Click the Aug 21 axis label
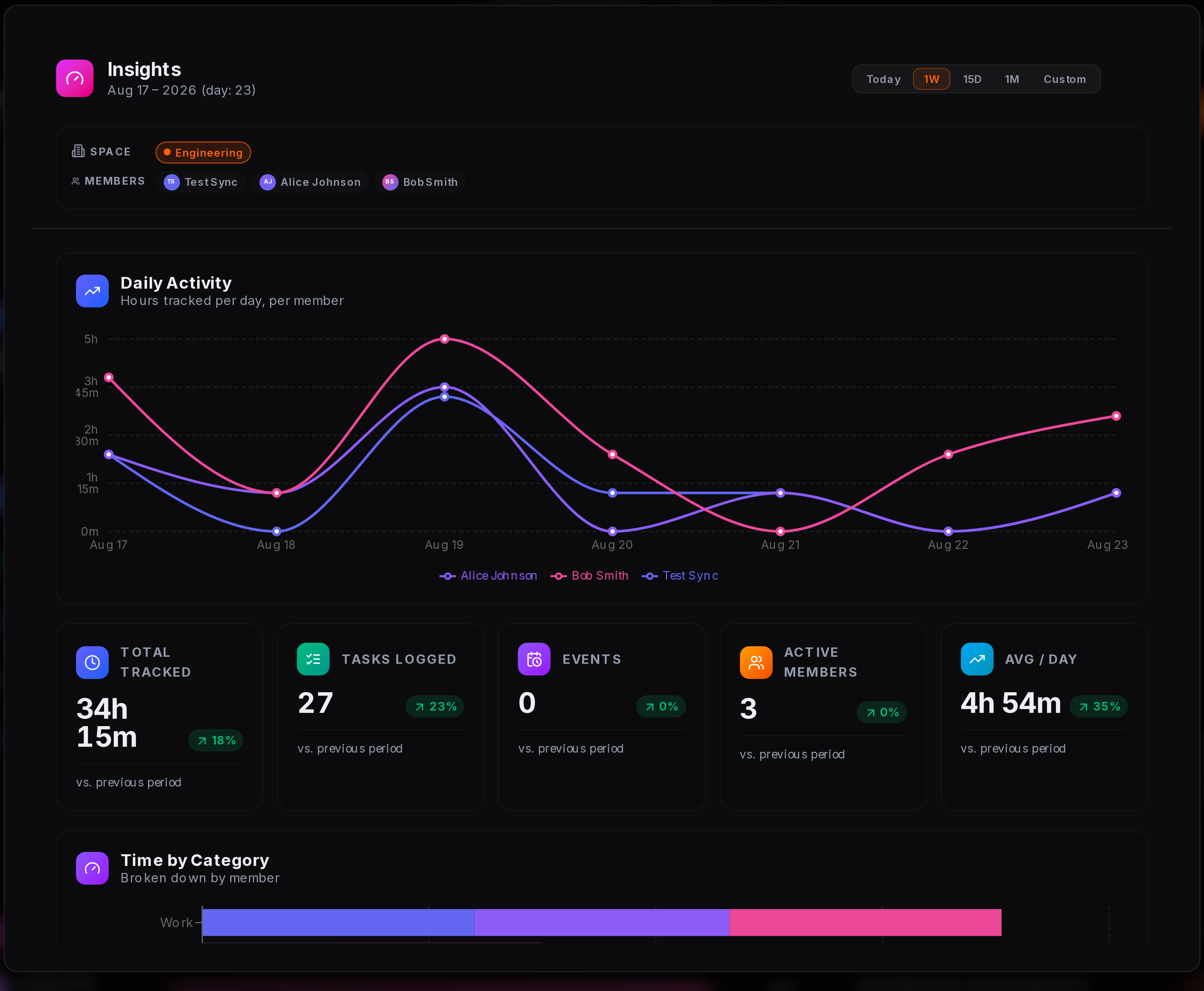Image resolution: width=1204 pixels, height=991 pixels. click(780, 545)
